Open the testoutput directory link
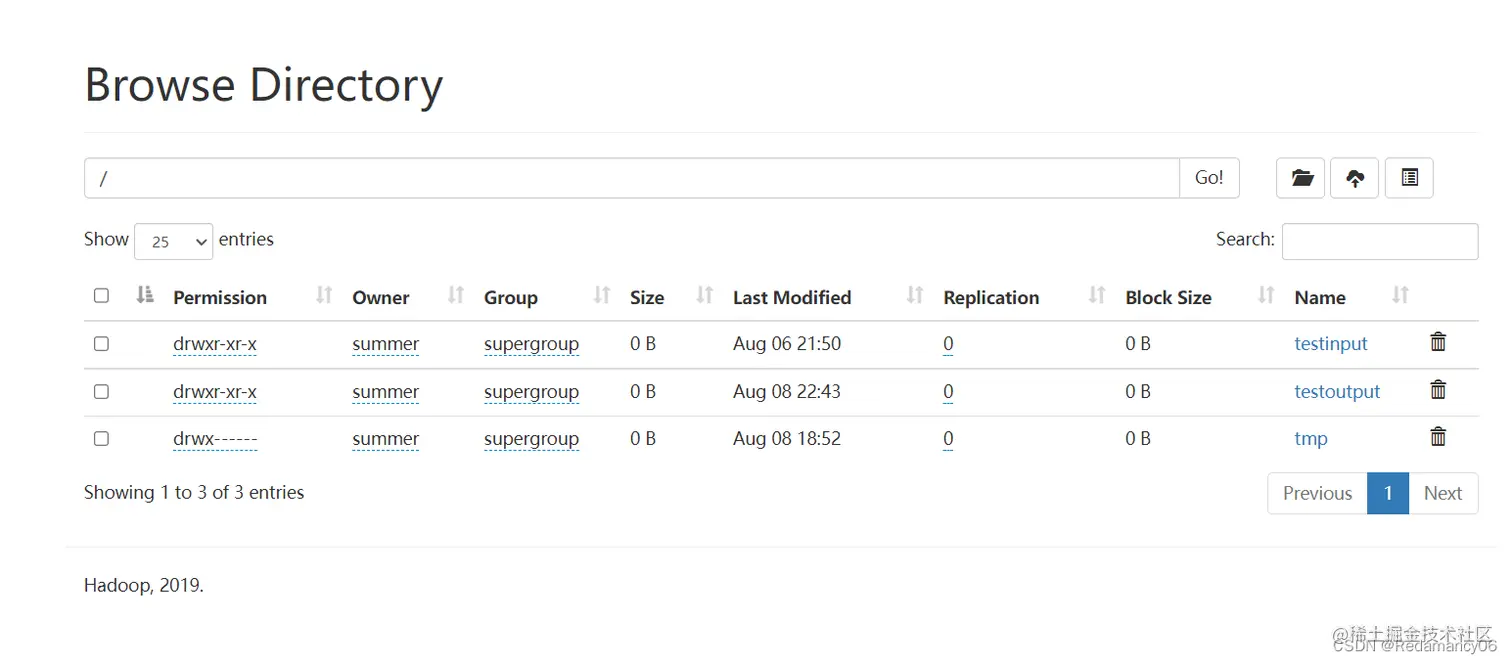Image resolution: width=1512 pixels, height=664 pixels. [1337, 392]
